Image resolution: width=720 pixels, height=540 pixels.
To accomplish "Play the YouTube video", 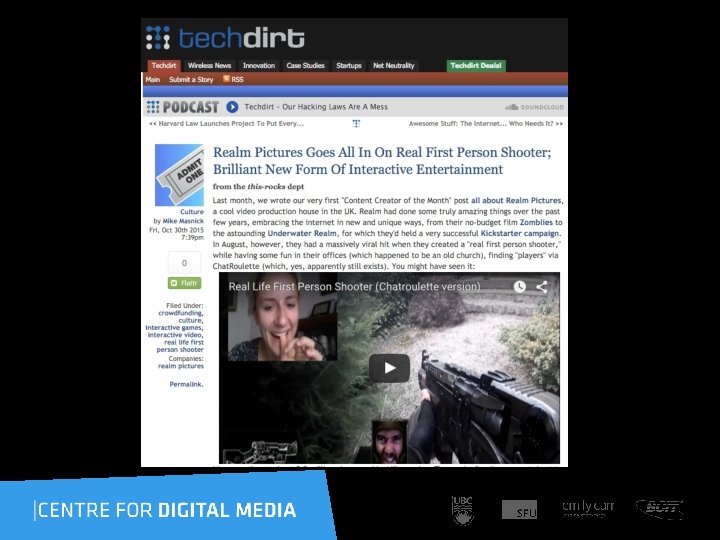I will 389,368.
